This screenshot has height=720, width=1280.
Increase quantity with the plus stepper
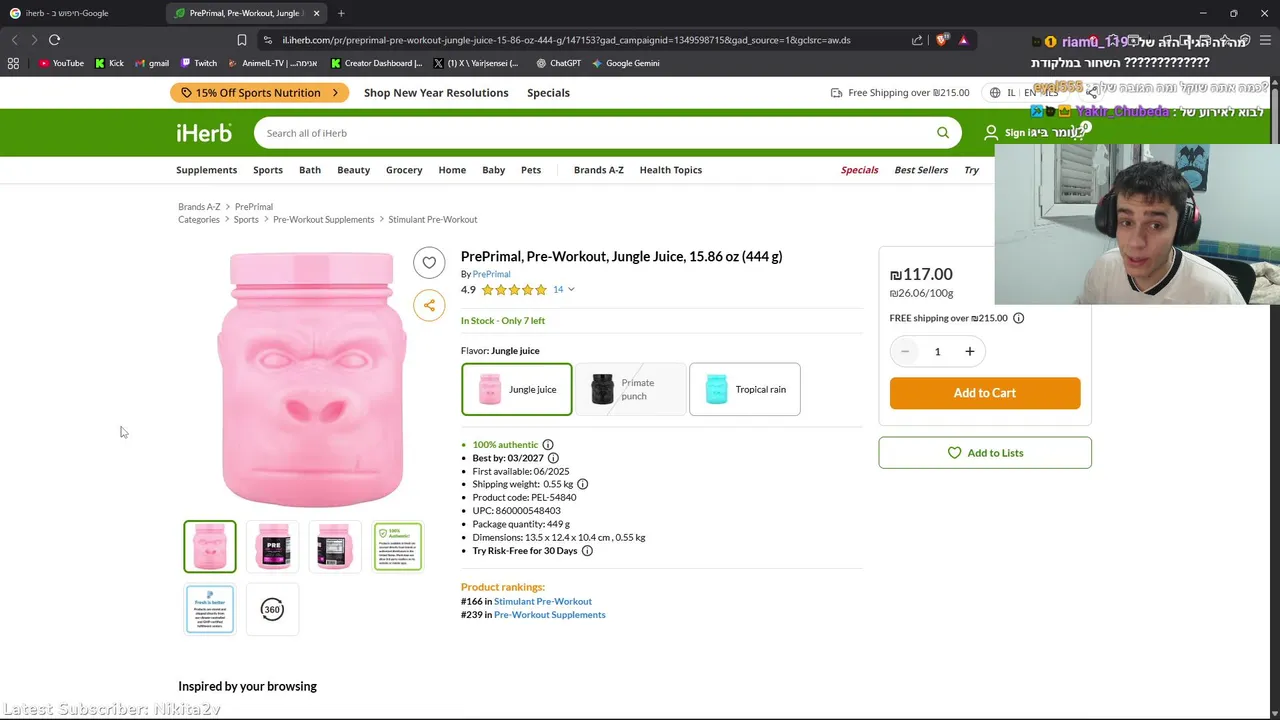(969, 351)
